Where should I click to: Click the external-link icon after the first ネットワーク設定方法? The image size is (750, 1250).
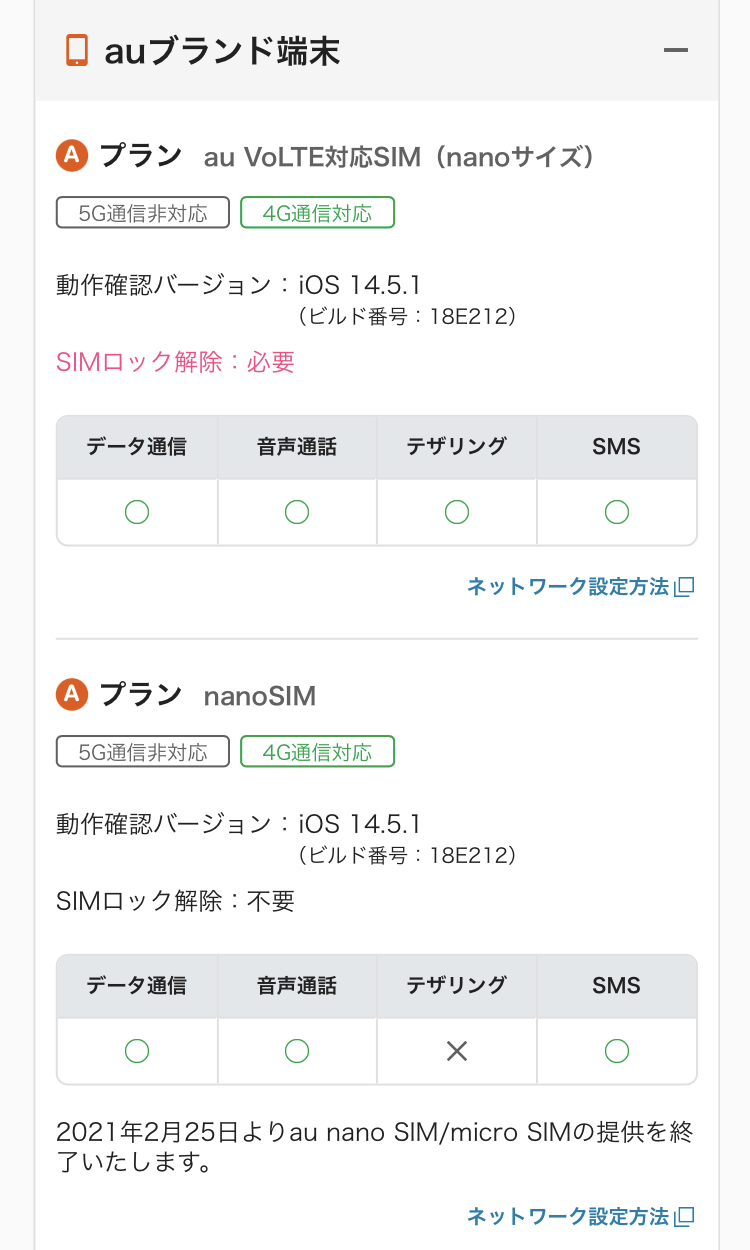(685, 587)
